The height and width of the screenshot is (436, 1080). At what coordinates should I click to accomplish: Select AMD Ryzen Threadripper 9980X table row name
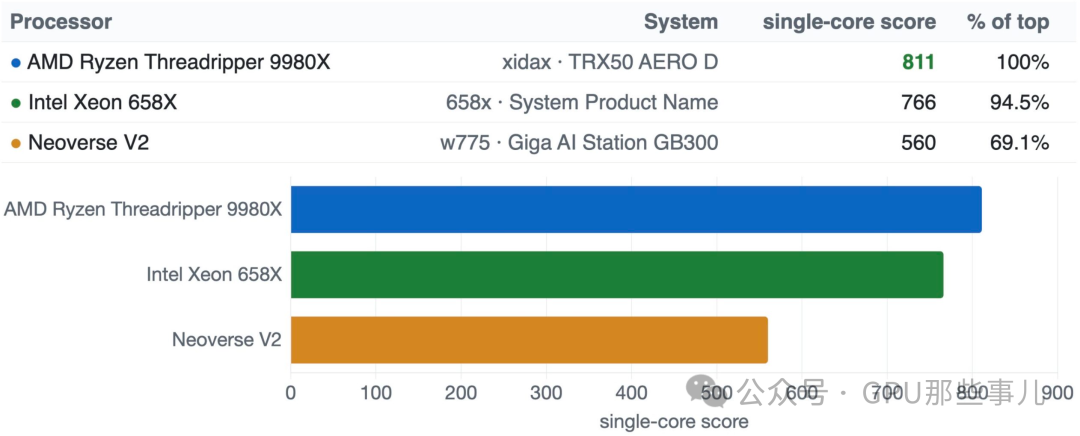178,63
